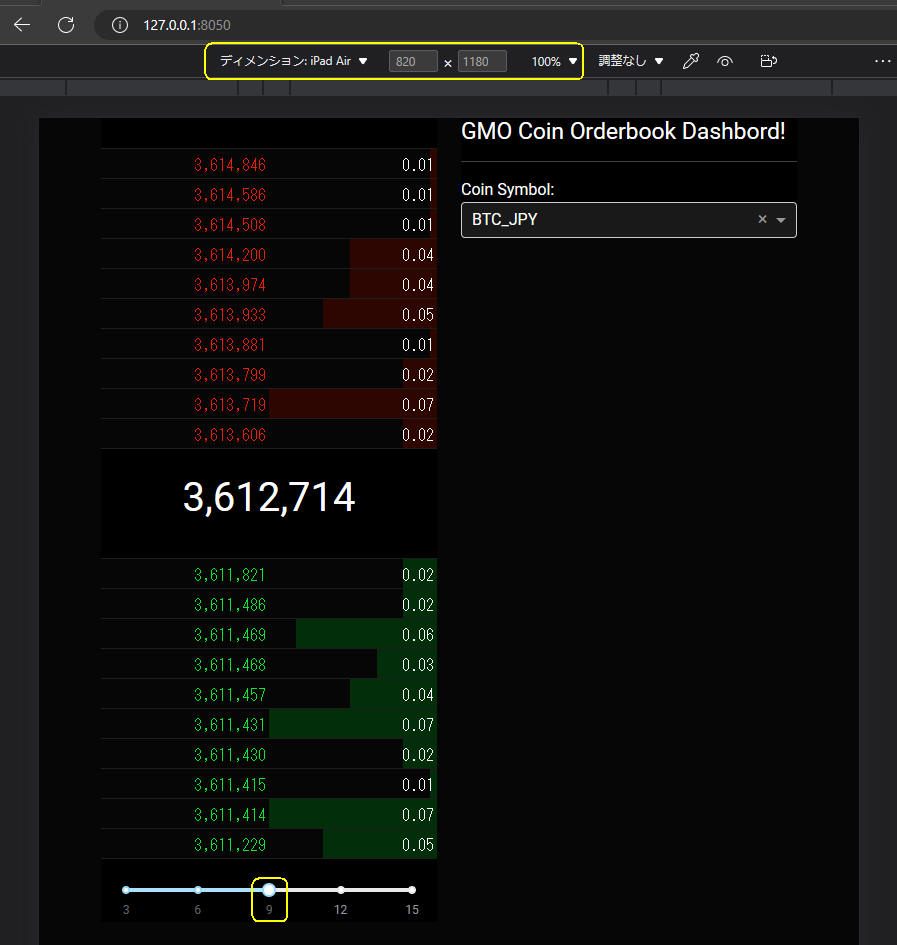Click ask price 3,614,846

230,165
